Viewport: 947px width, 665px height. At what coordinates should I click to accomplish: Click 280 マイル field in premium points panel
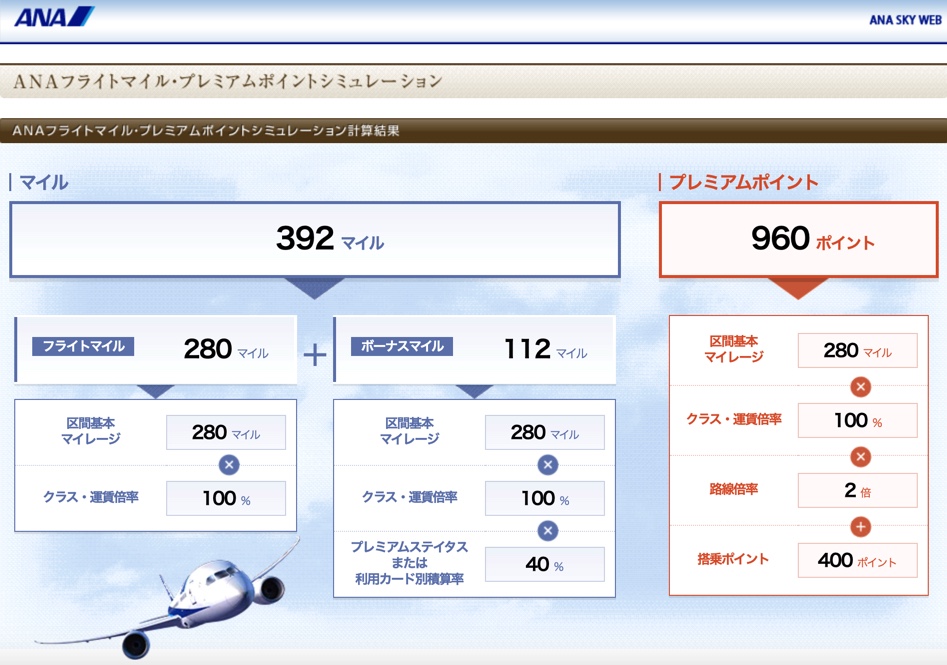tap(858, 350)
